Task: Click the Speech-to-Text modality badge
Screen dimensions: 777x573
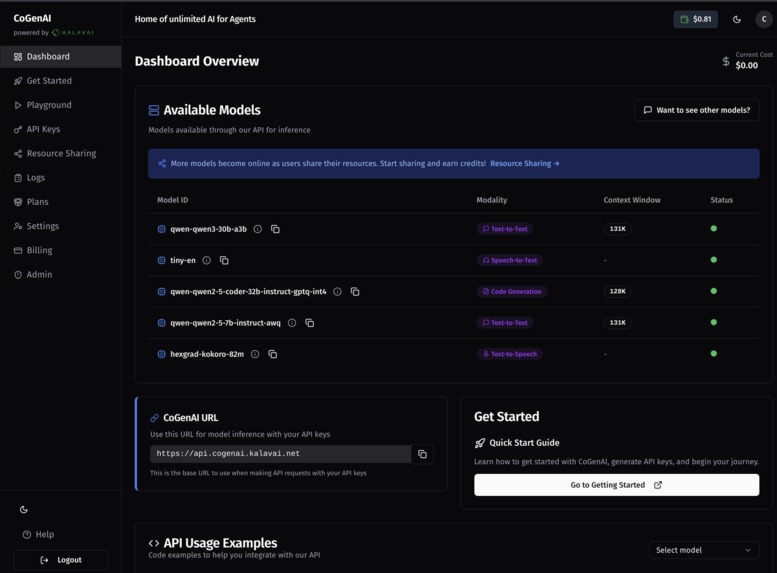Action: pyautogui.click(x=509, y=260)
